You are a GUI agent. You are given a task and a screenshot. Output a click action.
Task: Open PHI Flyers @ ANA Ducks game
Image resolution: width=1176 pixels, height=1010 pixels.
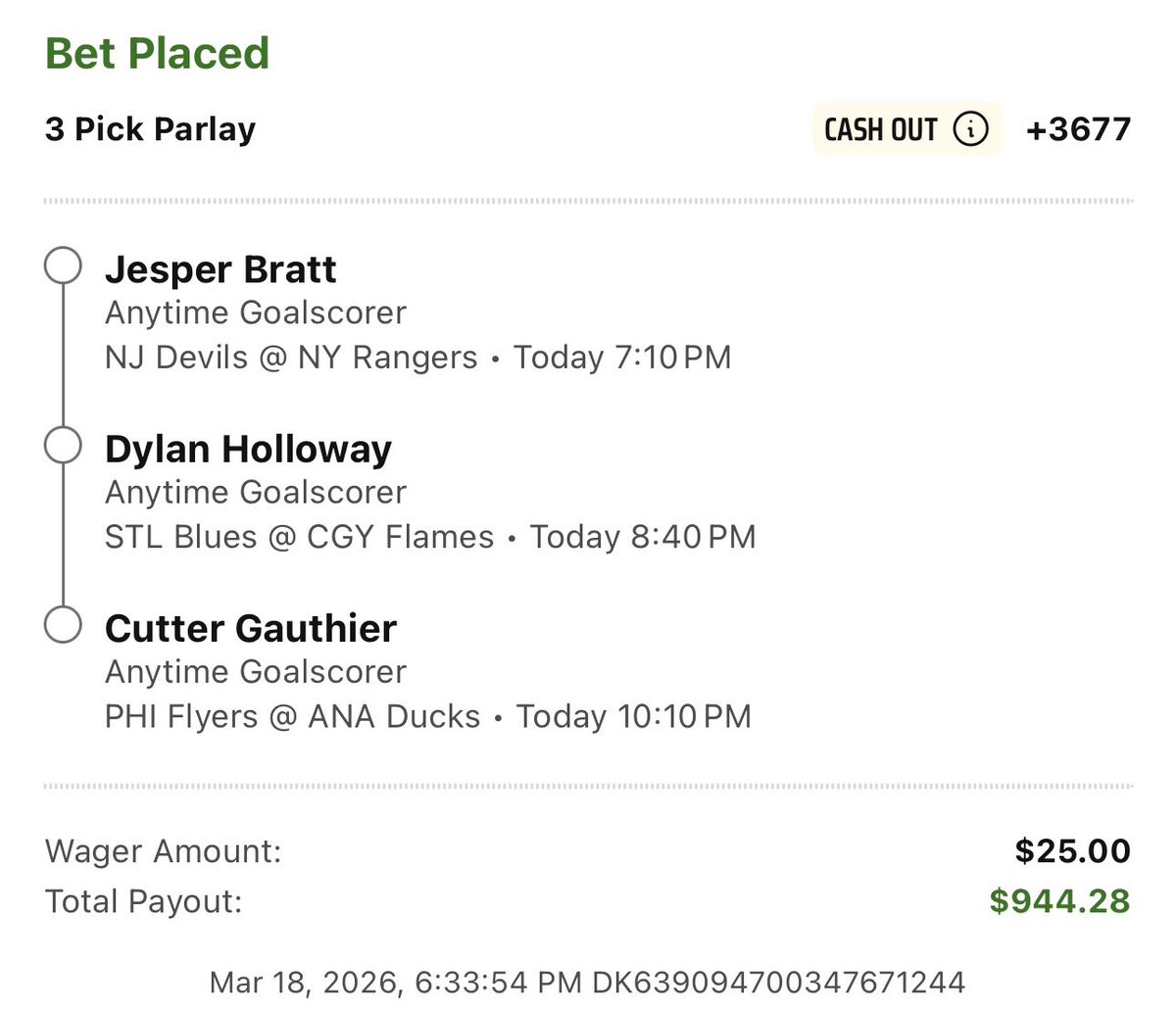click(x=292, y=716)
